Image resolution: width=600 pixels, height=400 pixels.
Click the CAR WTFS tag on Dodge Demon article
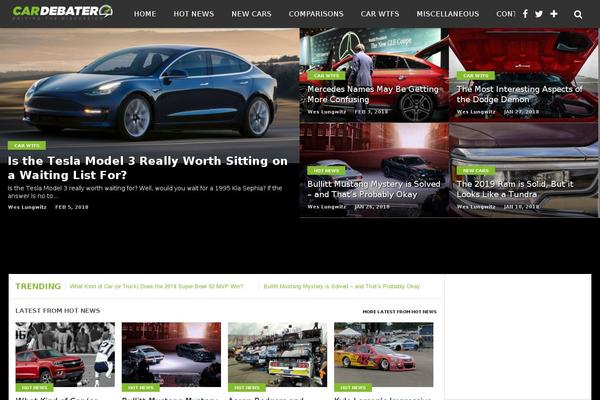click(x=476, y=75)
